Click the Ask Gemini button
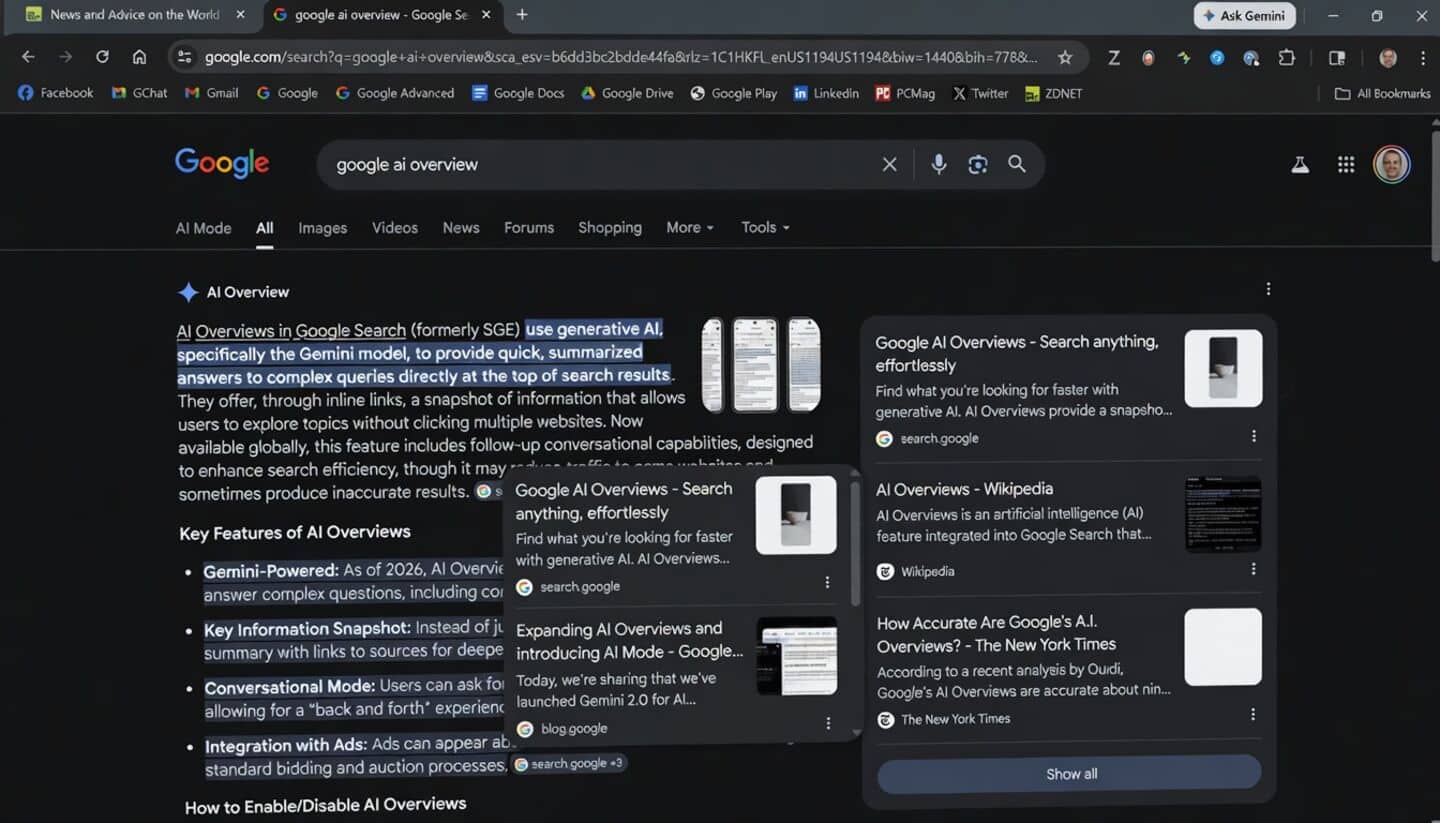This screenshot has width=1440, height=823. pyautogui.click(x=1244, y=15)
